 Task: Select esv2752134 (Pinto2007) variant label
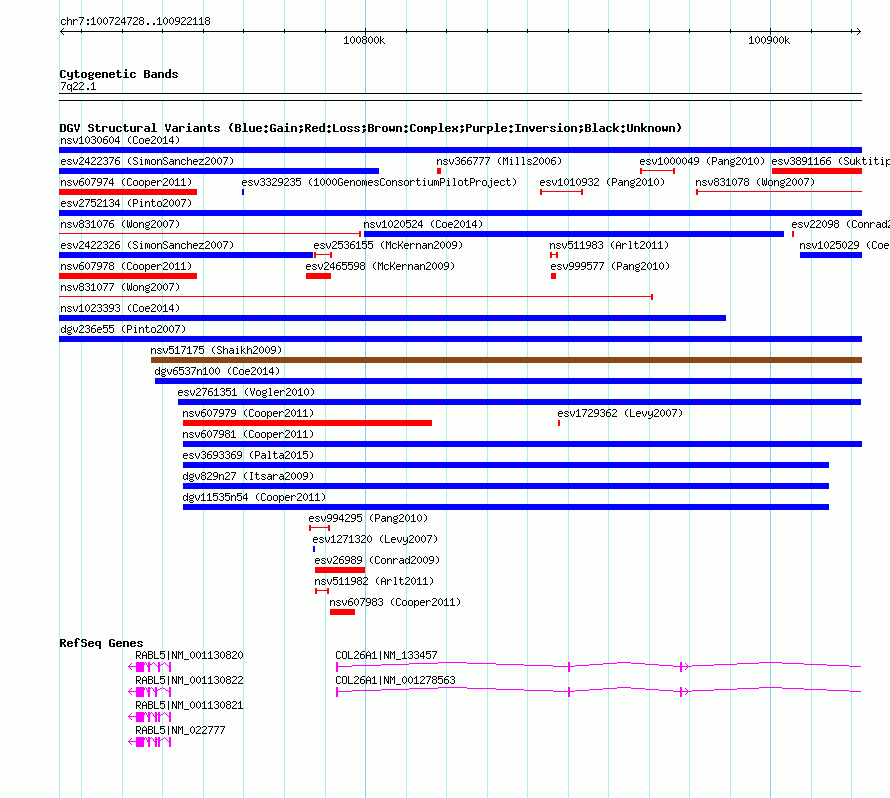pyautogui.click(x=126, y=203)
